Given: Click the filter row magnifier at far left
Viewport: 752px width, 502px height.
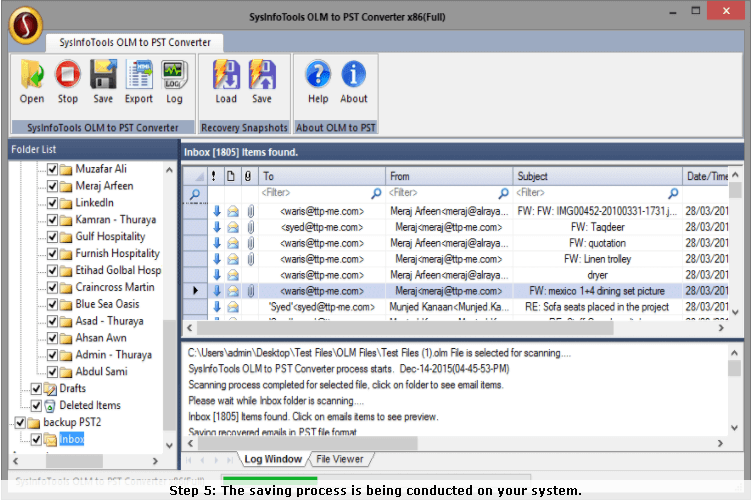Looking at the screenshot, I should (x=195, y=194).
